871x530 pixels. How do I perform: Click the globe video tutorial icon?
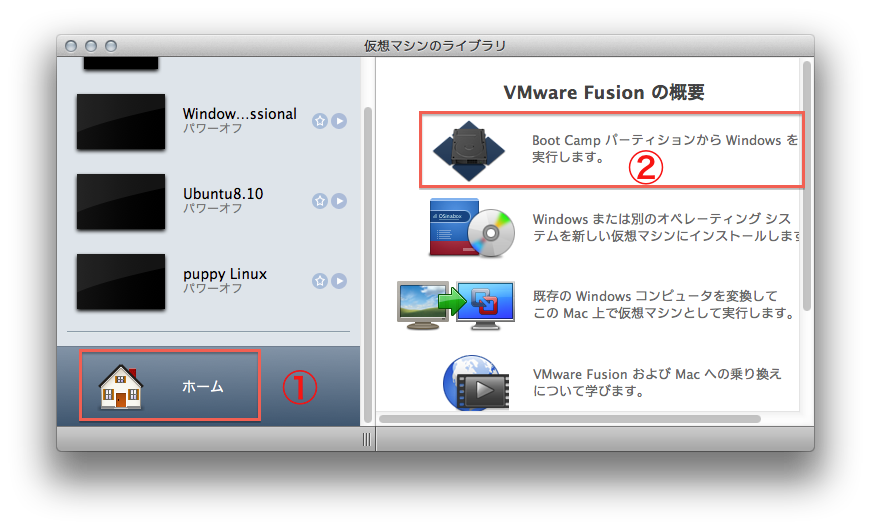476,383
